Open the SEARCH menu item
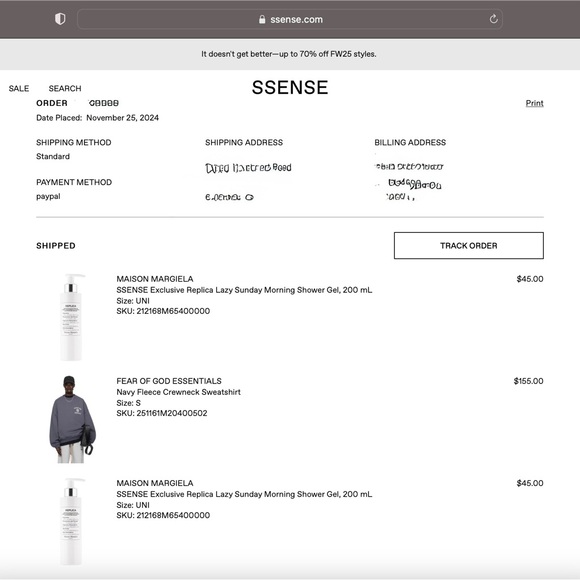The width and height of the screenshot is (580, 580). tap(65, 88)
